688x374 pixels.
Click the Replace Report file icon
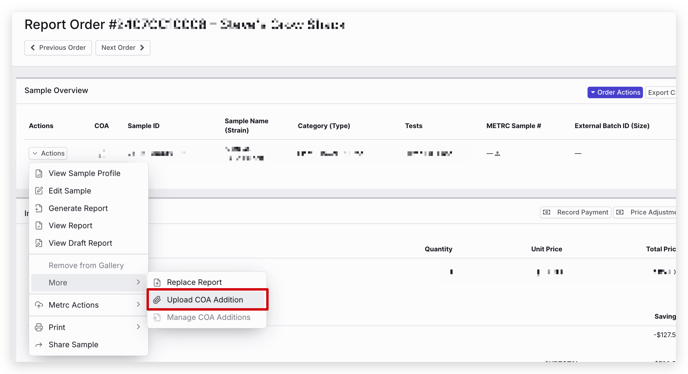(157, 282)
